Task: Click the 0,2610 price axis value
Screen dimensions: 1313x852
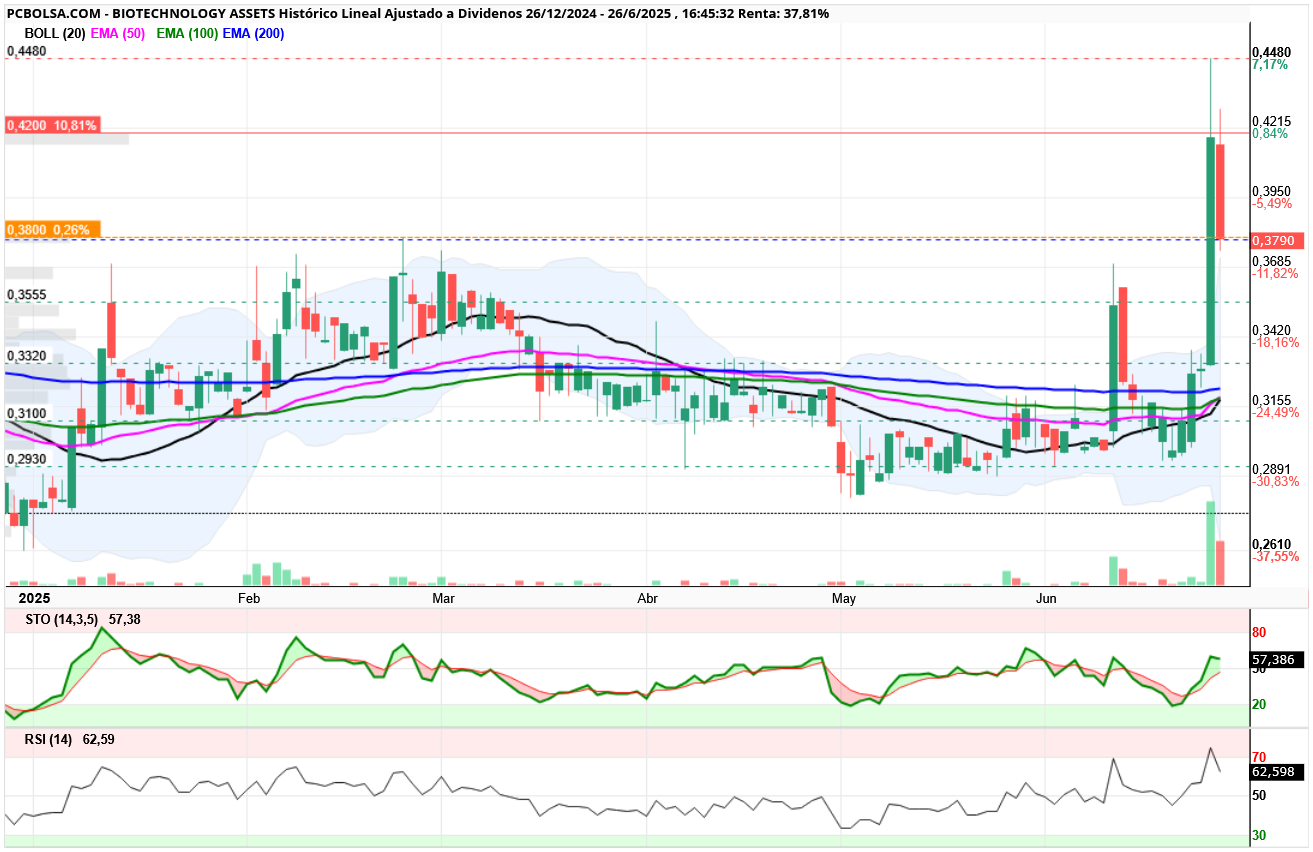Action: click(x=1272, y=543)
